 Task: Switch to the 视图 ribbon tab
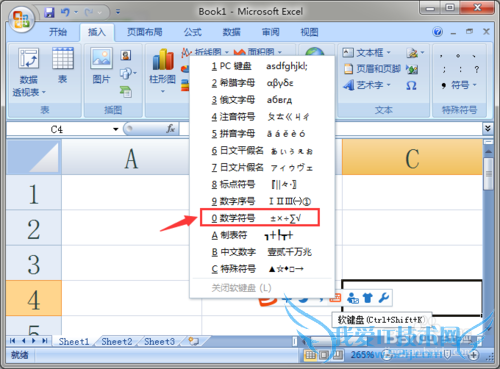(x=309, y=32)
